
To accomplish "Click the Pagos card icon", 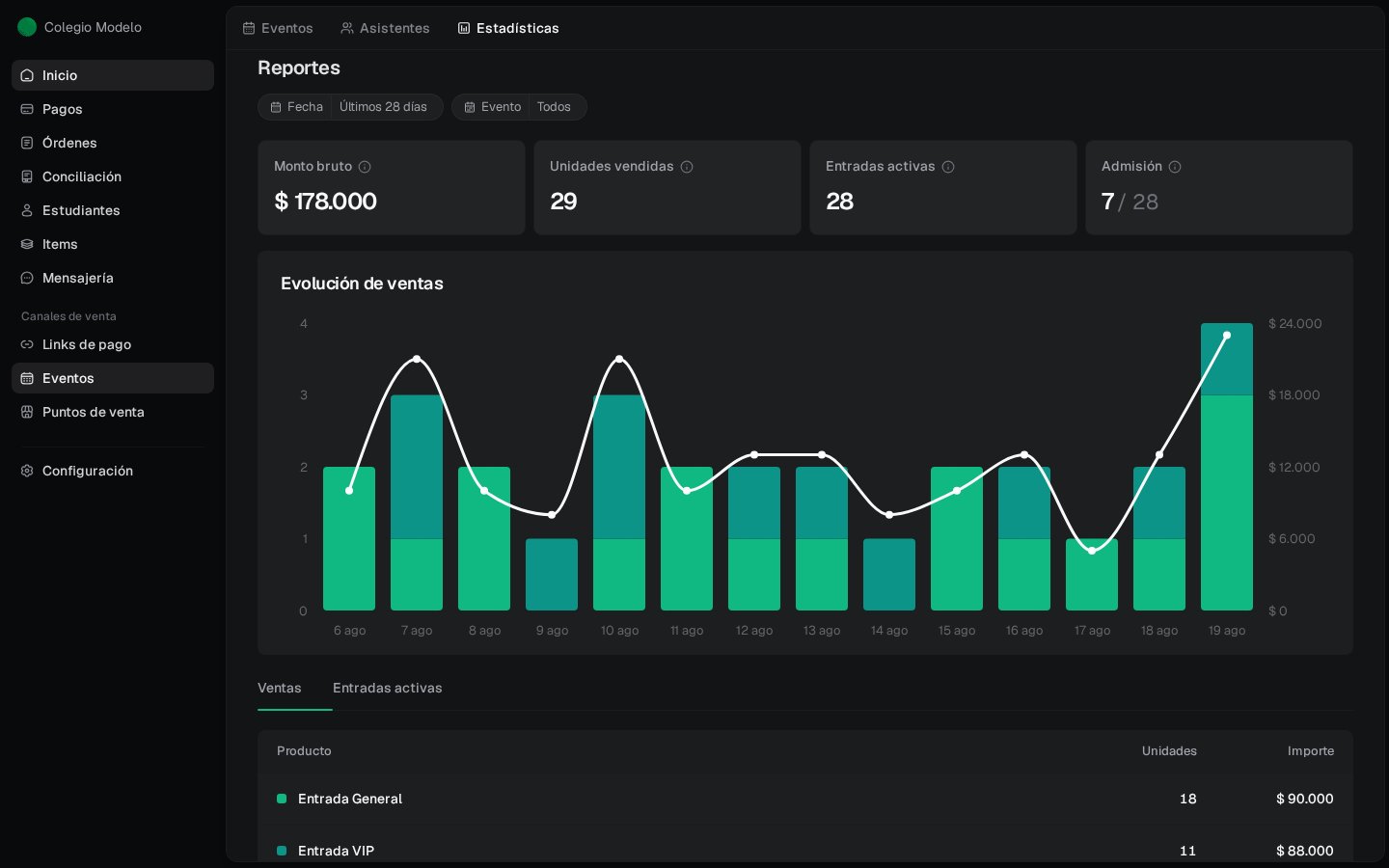I will (x=27, y=109).
